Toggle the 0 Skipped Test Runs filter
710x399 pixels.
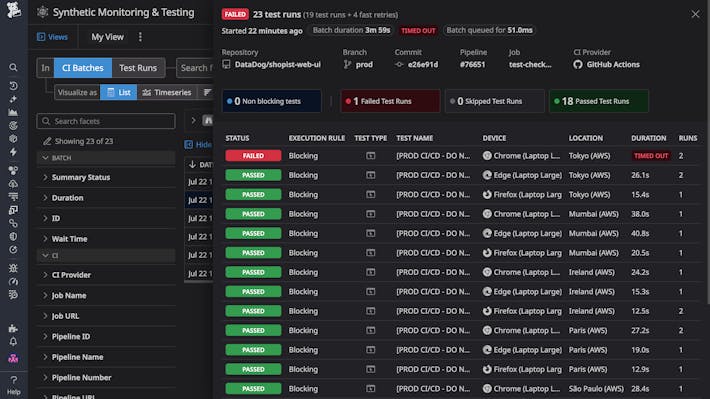[494, 101]
